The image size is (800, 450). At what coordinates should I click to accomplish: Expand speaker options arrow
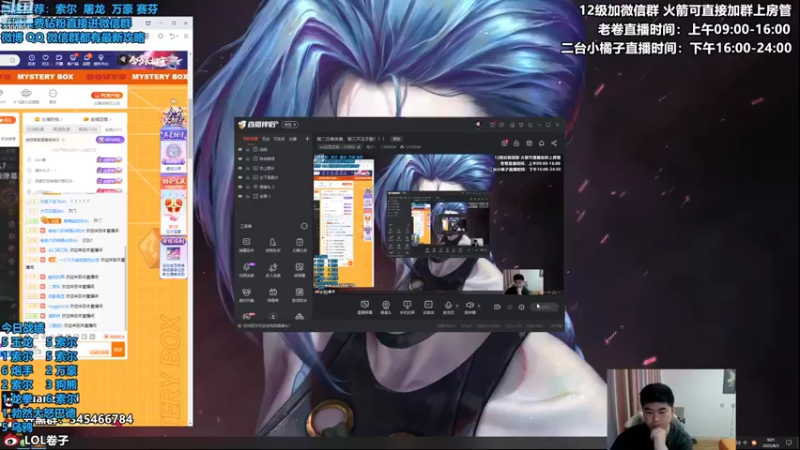click(479, 306)
